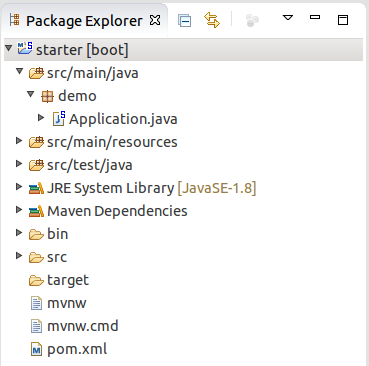
Task: Select the 'target' folder name
Action: point(68,281)
